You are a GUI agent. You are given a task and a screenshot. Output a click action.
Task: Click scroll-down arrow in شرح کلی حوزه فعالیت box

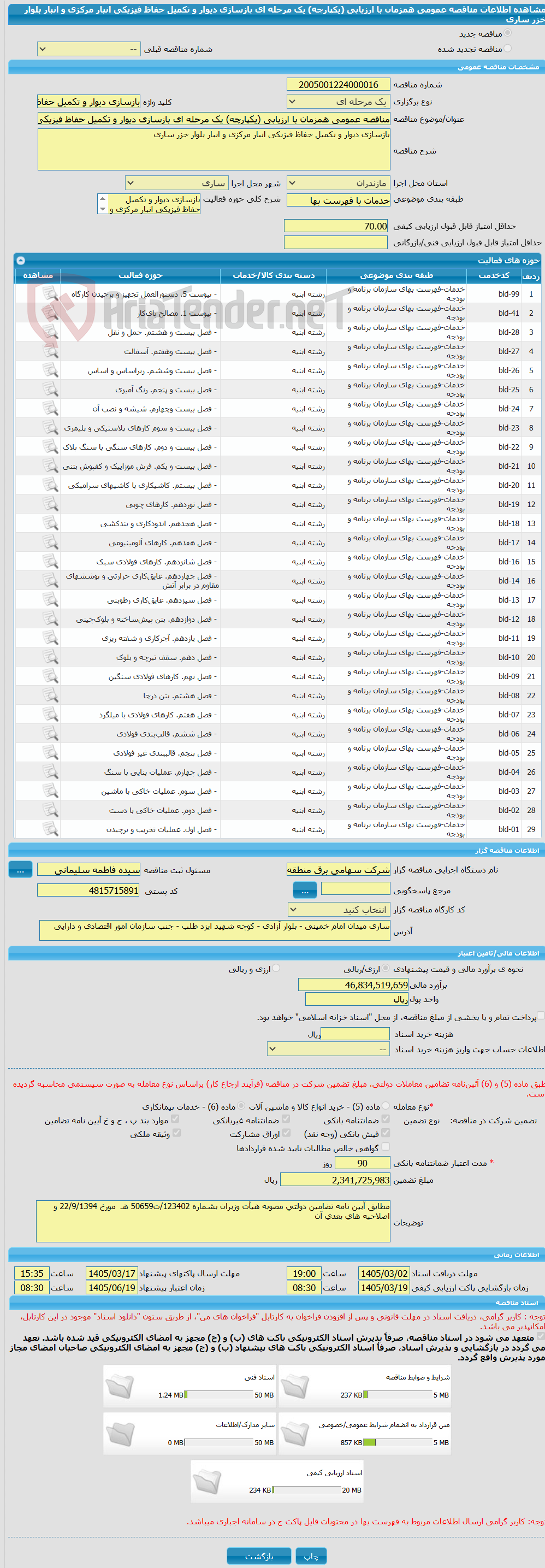tap(102, 209)
